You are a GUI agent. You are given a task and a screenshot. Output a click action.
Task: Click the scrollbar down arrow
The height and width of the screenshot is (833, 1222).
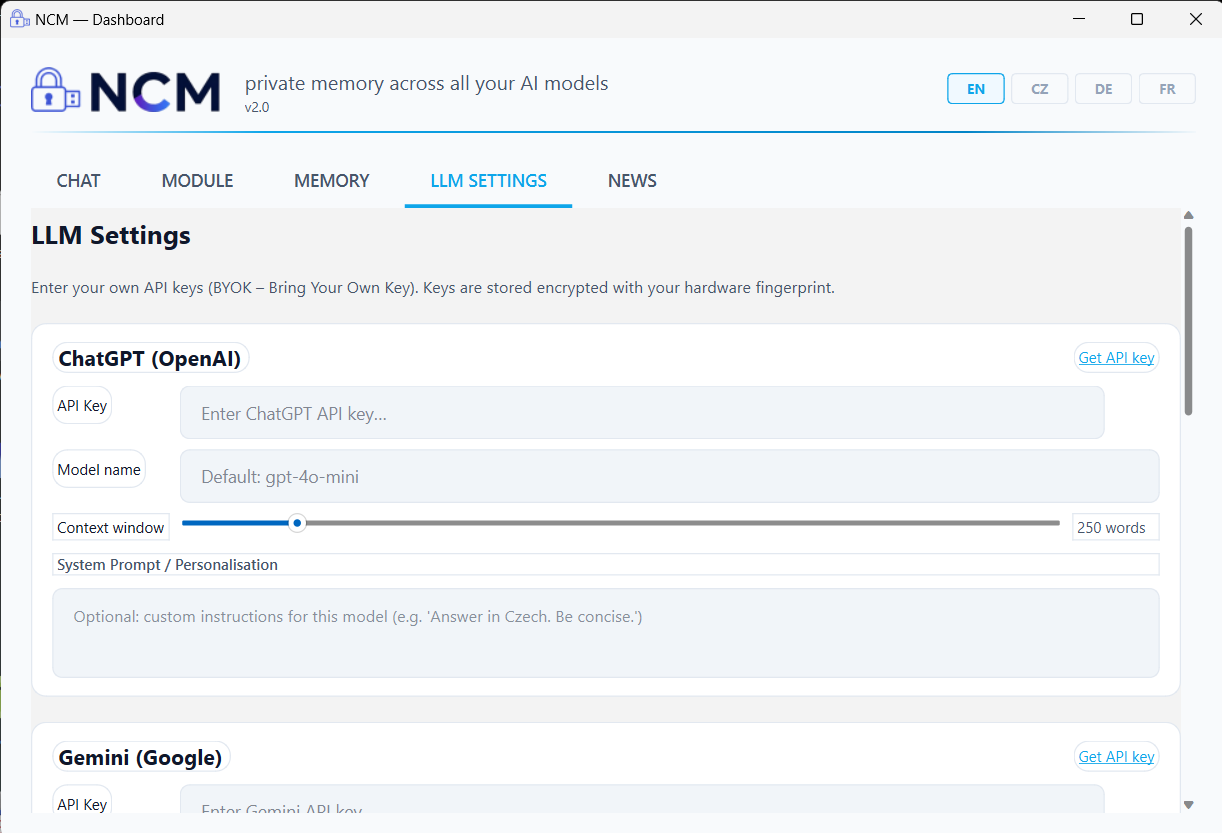tap(1188, 804)
